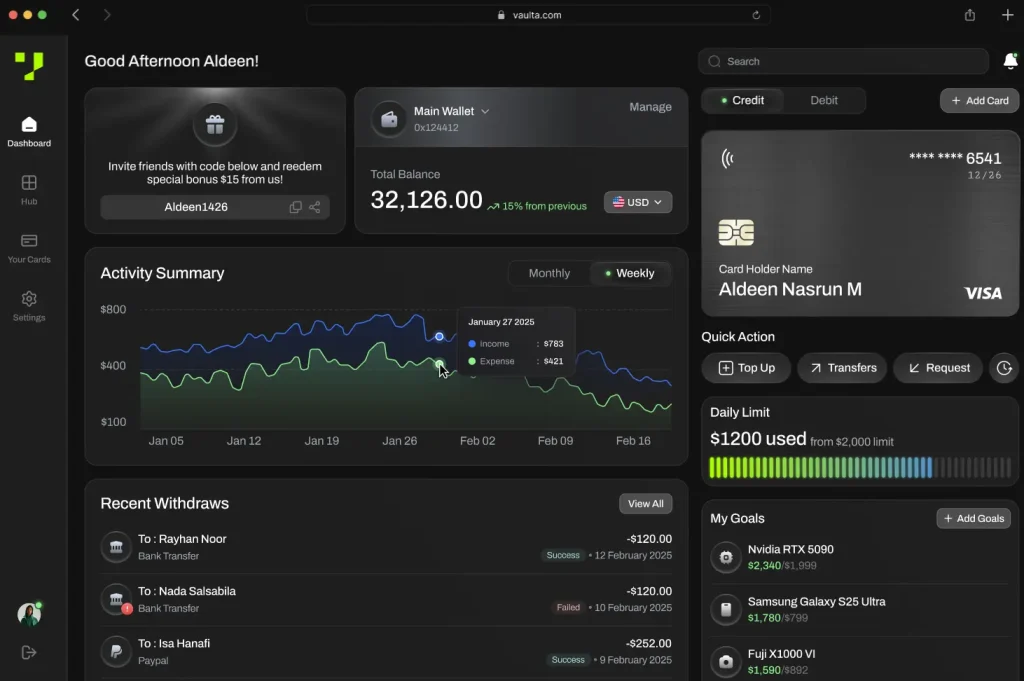Open the USD currency dropdown
Image resolution: width=1024 pixels, height=681 pixels.
637,202
